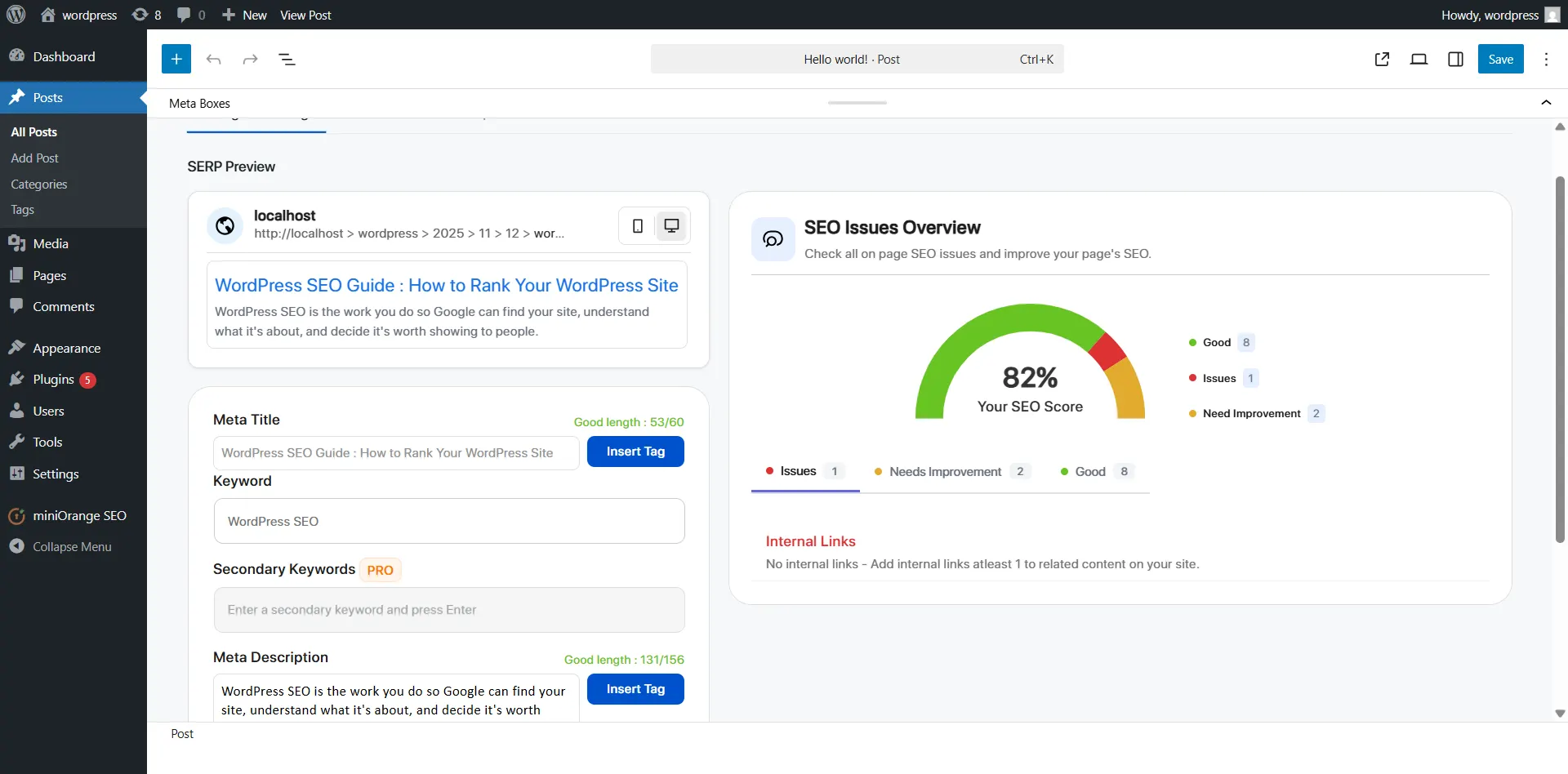Click the New content plus menu
Viewport: 1568px width, 774px height.
244,15
